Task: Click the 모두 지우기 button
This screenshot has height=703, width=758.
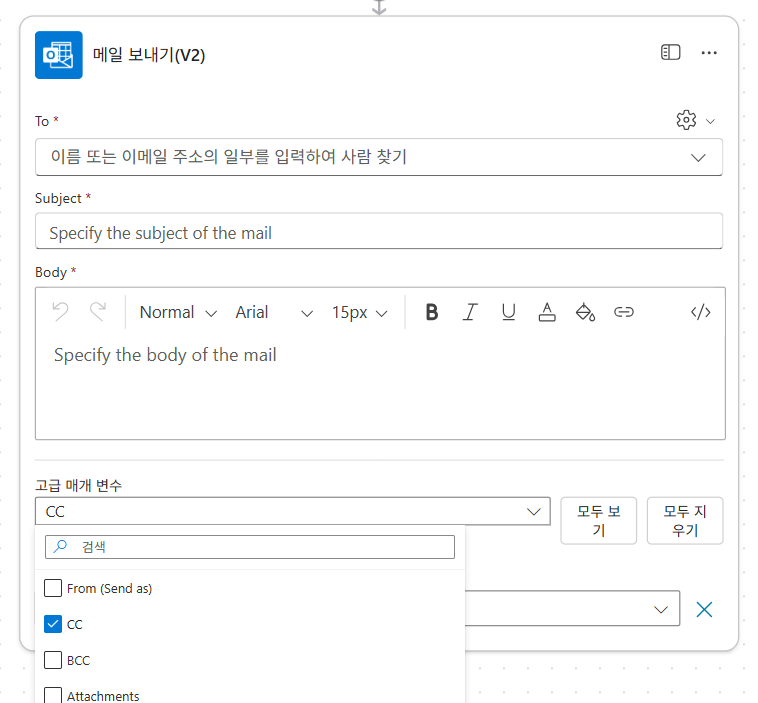Action: pos(685,521)
